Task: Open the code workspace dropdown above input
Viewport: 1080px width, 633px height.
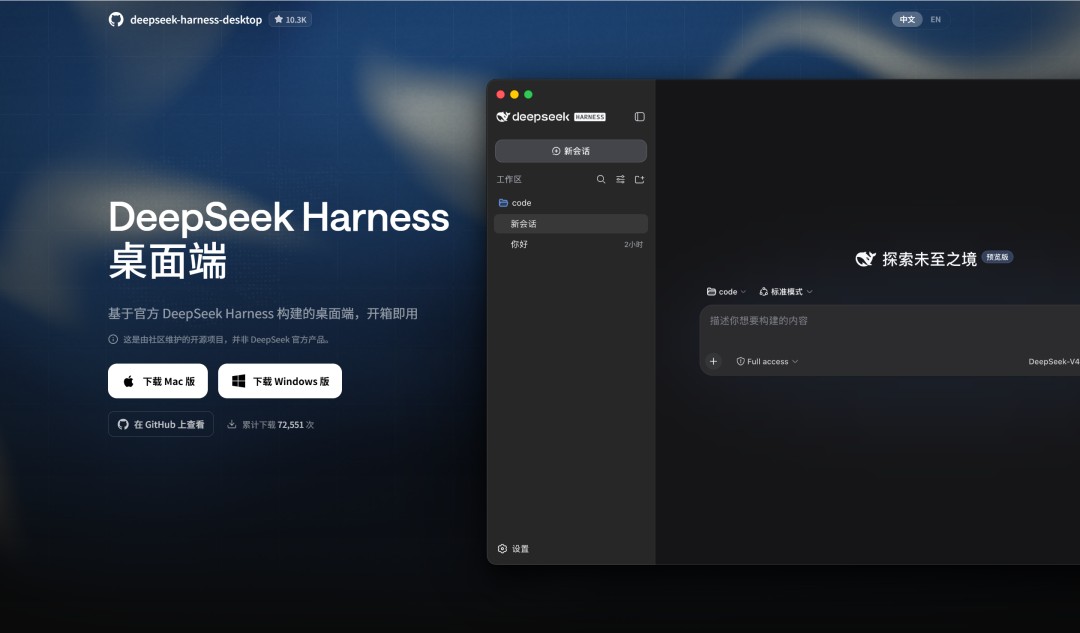Action: (x=726, y=291)
